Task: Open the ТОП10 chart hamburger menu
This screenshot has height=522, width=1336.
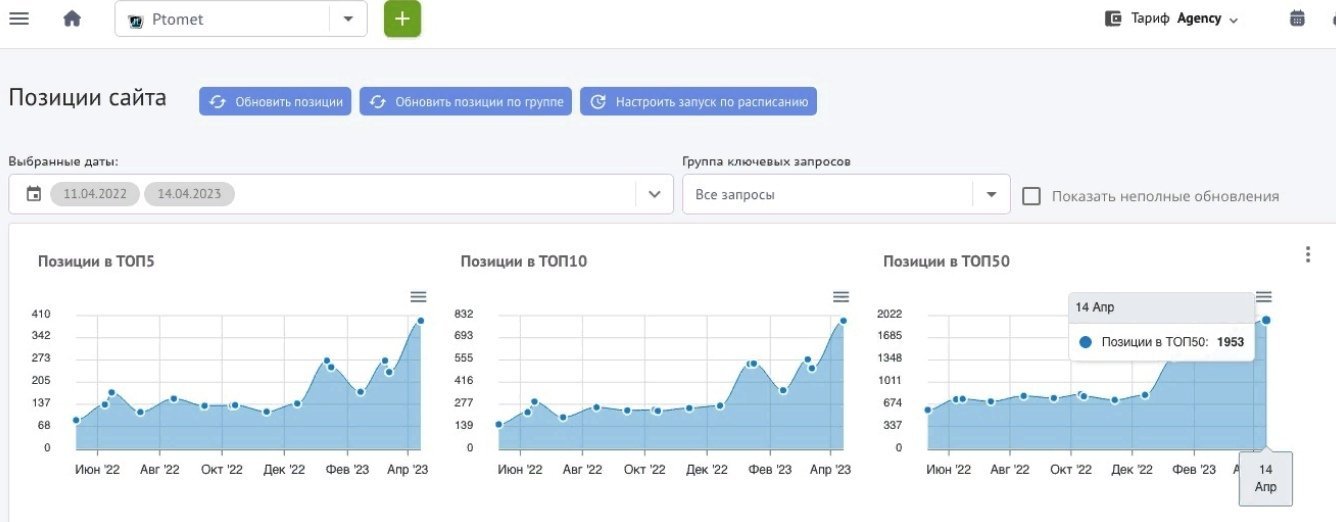Action: [x=841, y=297]
